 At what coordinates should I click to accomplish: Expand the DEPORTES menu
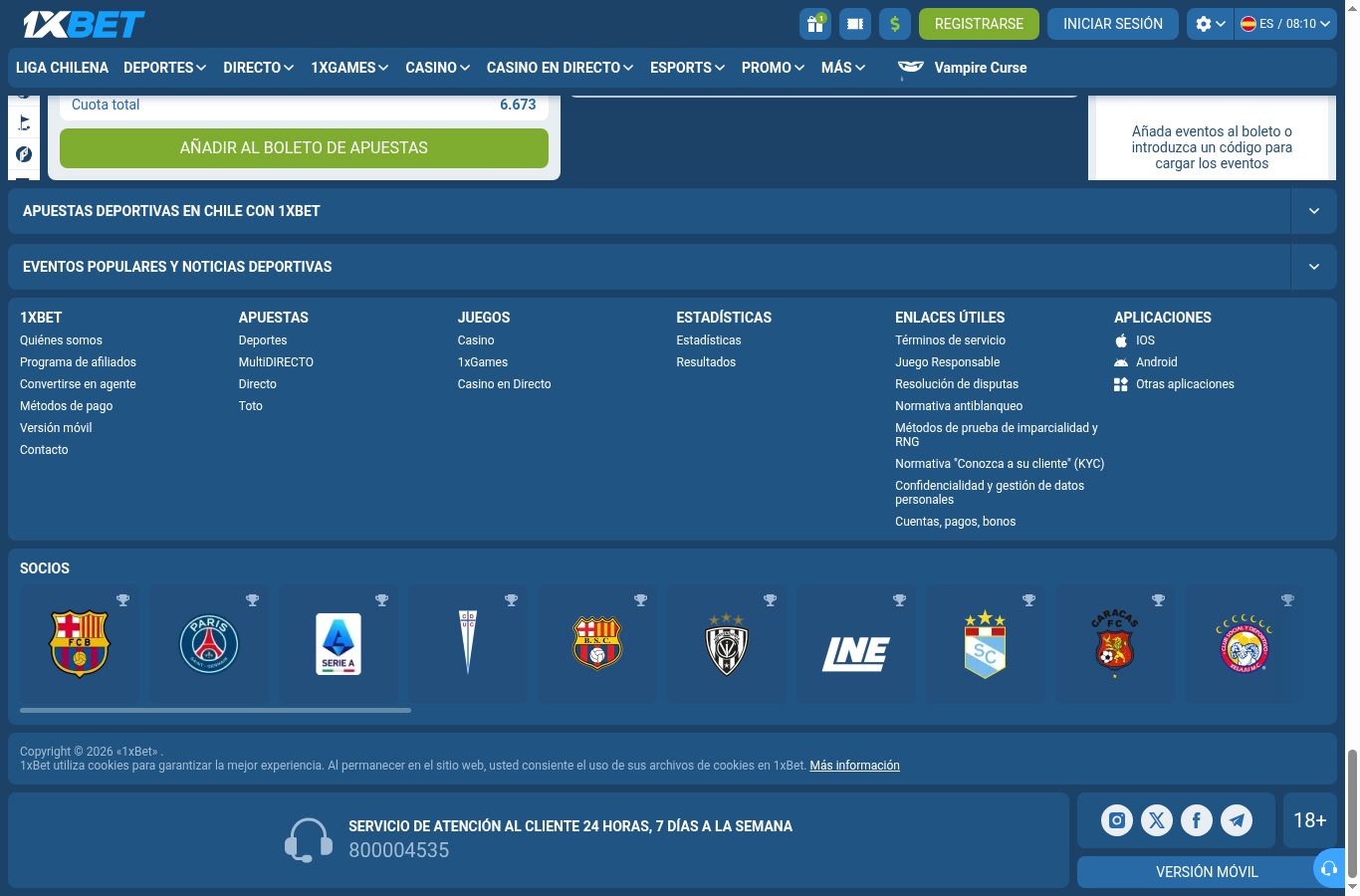click(164, 68)
